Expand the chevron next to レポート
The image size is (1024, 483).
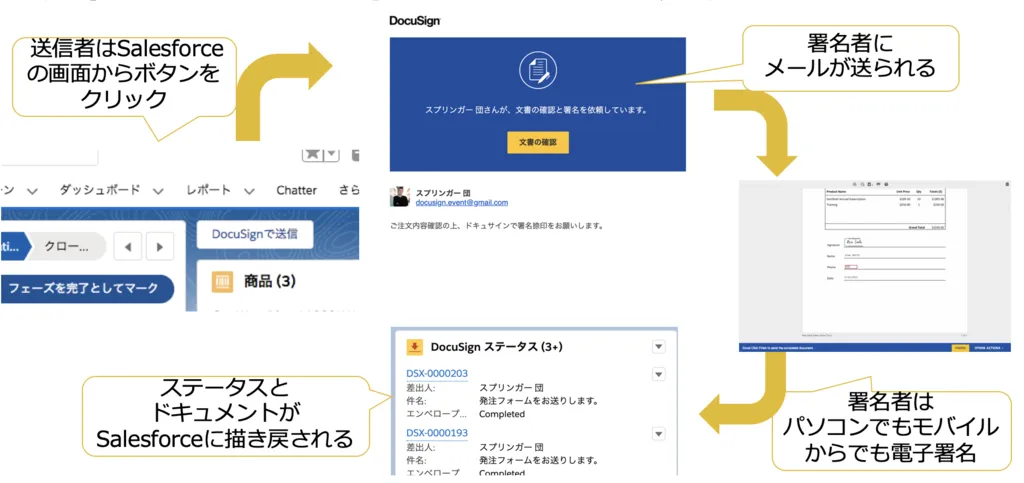pos(249,191)
